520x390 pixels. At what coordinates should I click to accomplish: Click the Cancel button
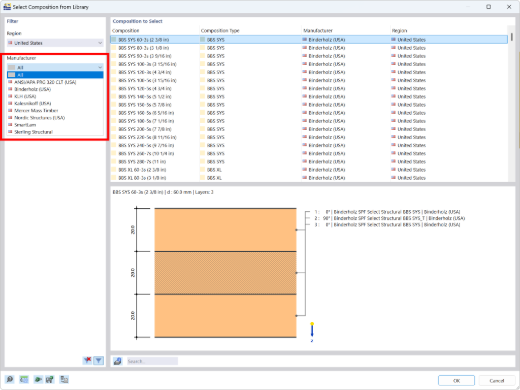tap(497, 380)
